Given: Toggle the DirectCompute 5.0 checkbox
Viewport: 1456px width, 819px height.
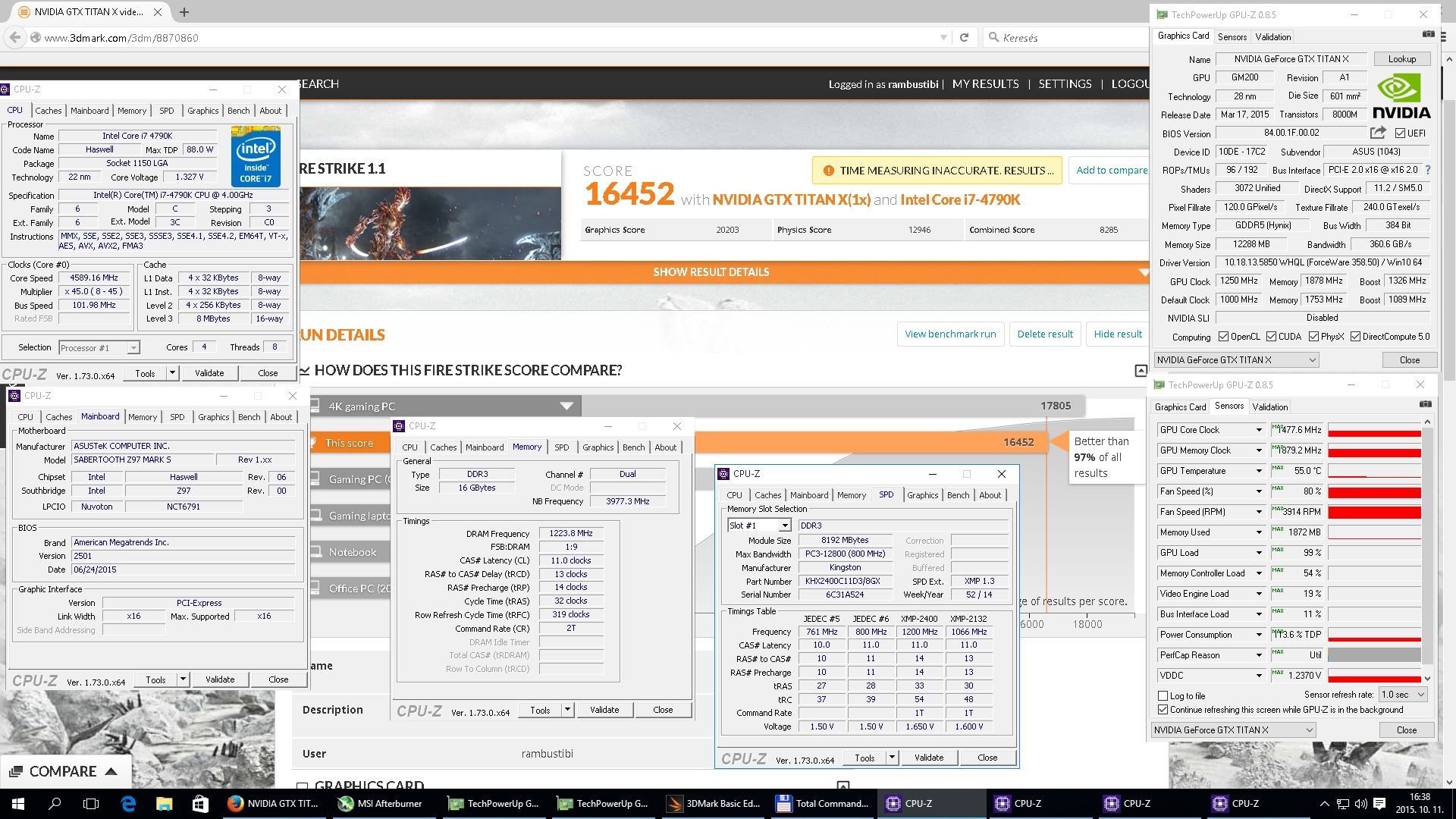Looking at the screenshot, I should (x=1355, y=337).
